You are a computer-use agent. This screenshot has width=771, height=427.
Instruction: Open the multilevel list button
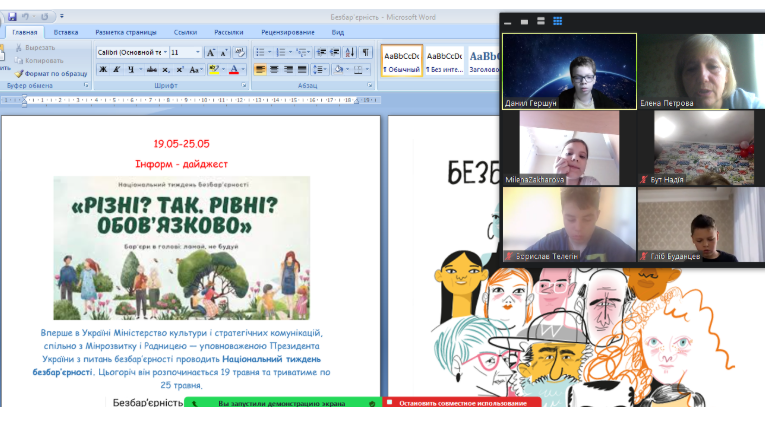click(x=301, y=52)
